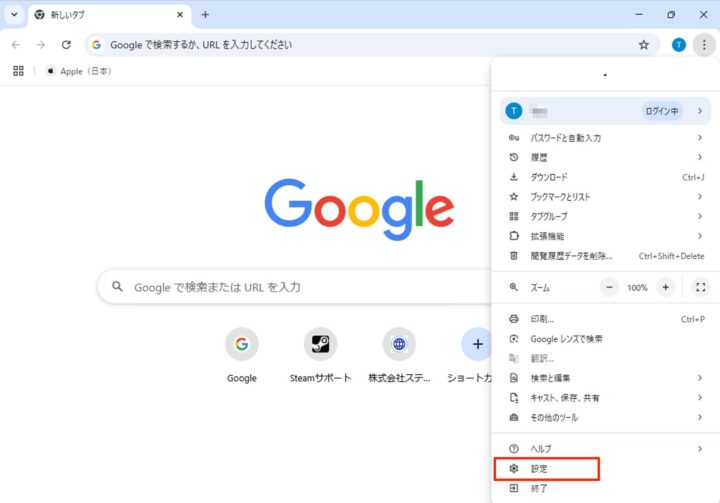
Task: Enter fullscreen with the zoom row icon
Action: (701, 288)
